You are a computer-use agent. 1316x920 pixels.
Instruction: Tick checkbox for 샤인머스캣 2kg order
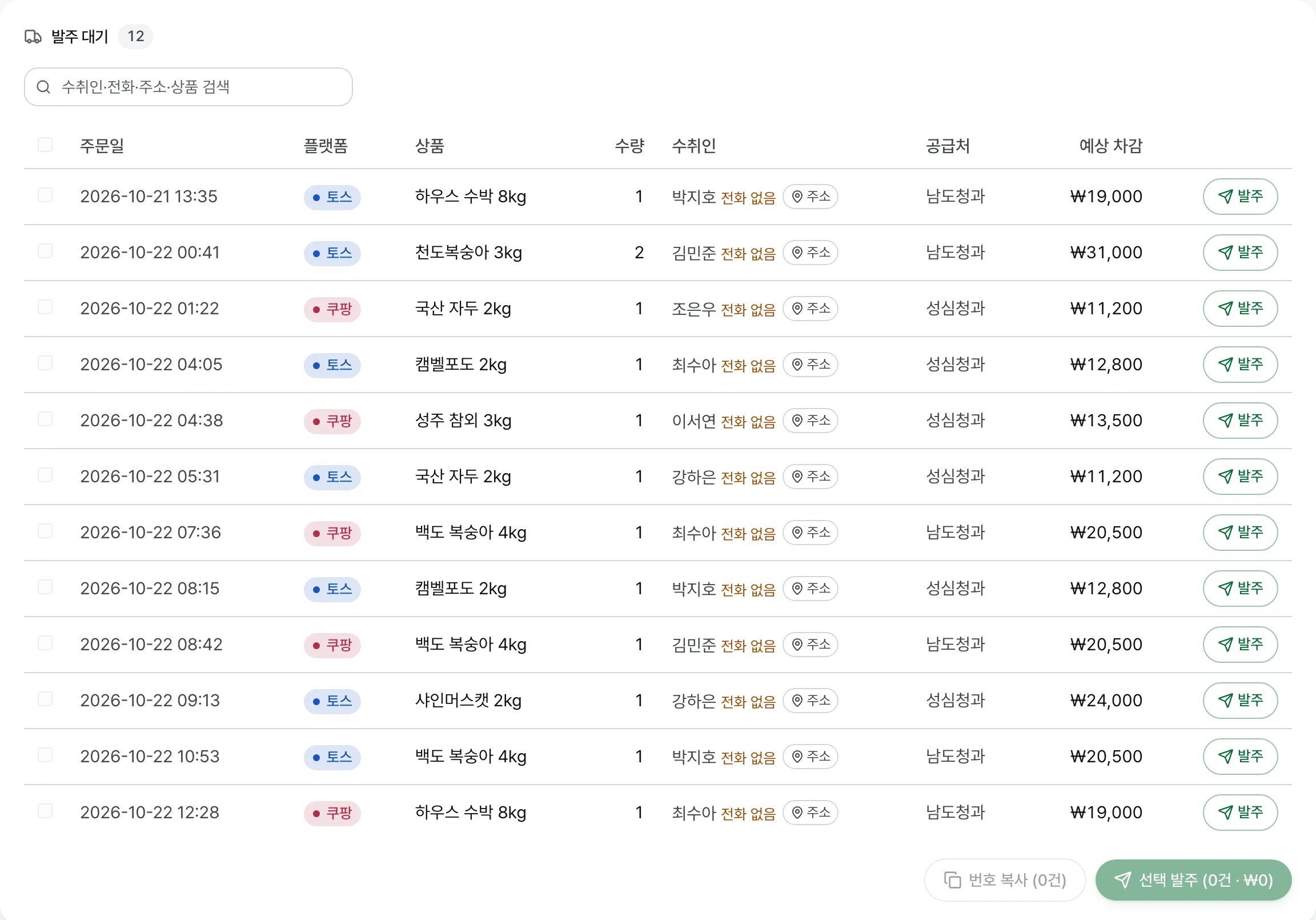click(45, 699)
